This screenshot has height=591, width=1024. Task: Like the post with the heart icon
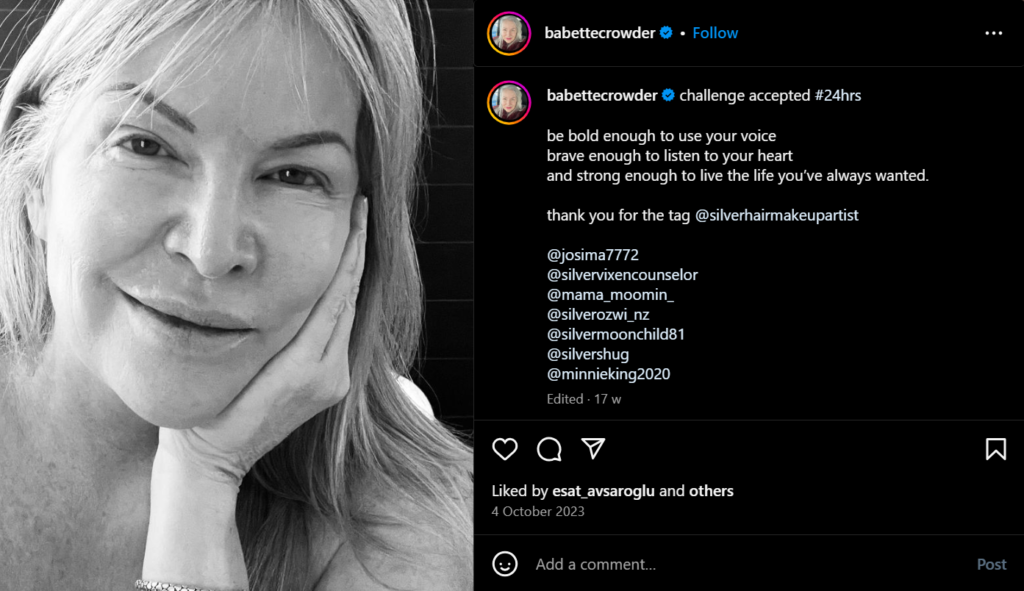(x=504, y=450)
